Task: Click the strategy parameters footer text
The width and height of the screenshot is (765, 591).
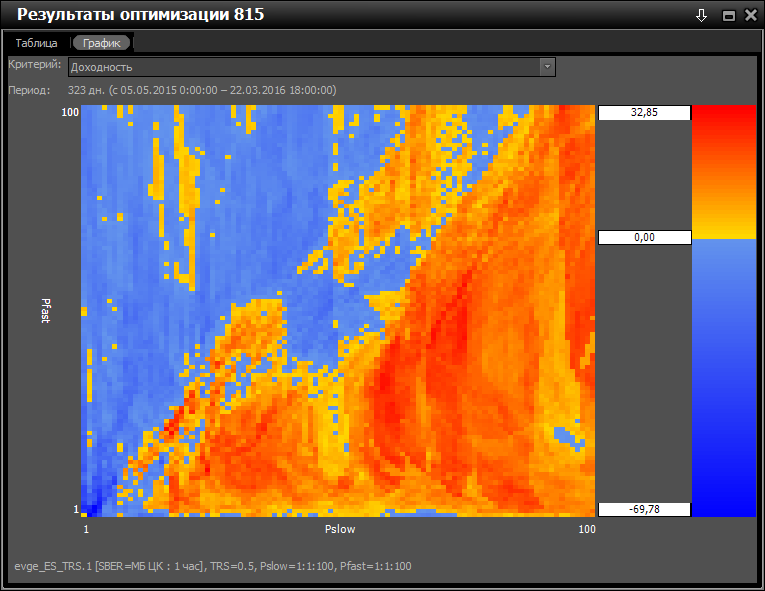Action: (x=212, y=566)
